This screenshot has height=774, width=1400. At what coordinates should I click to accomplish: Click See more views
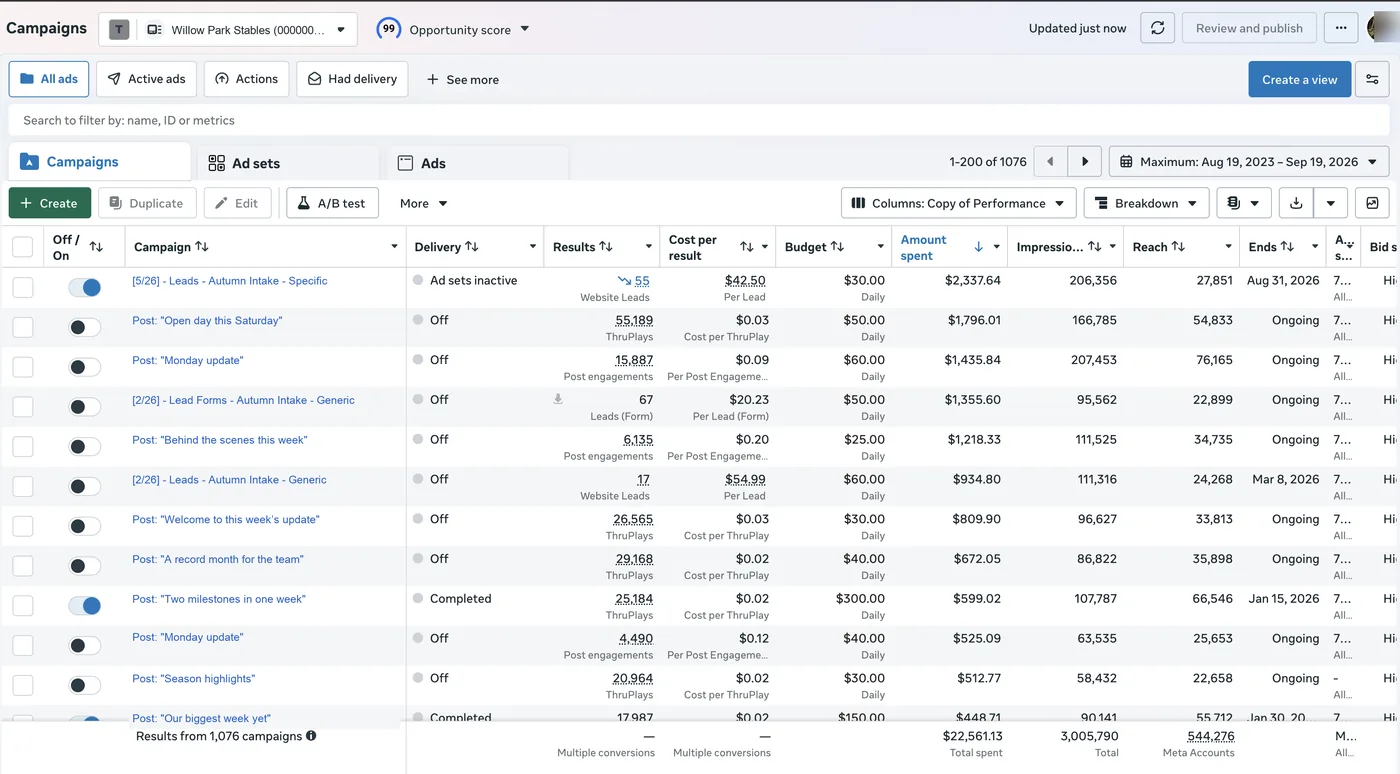pyautogui.click(x=462, y=79)
